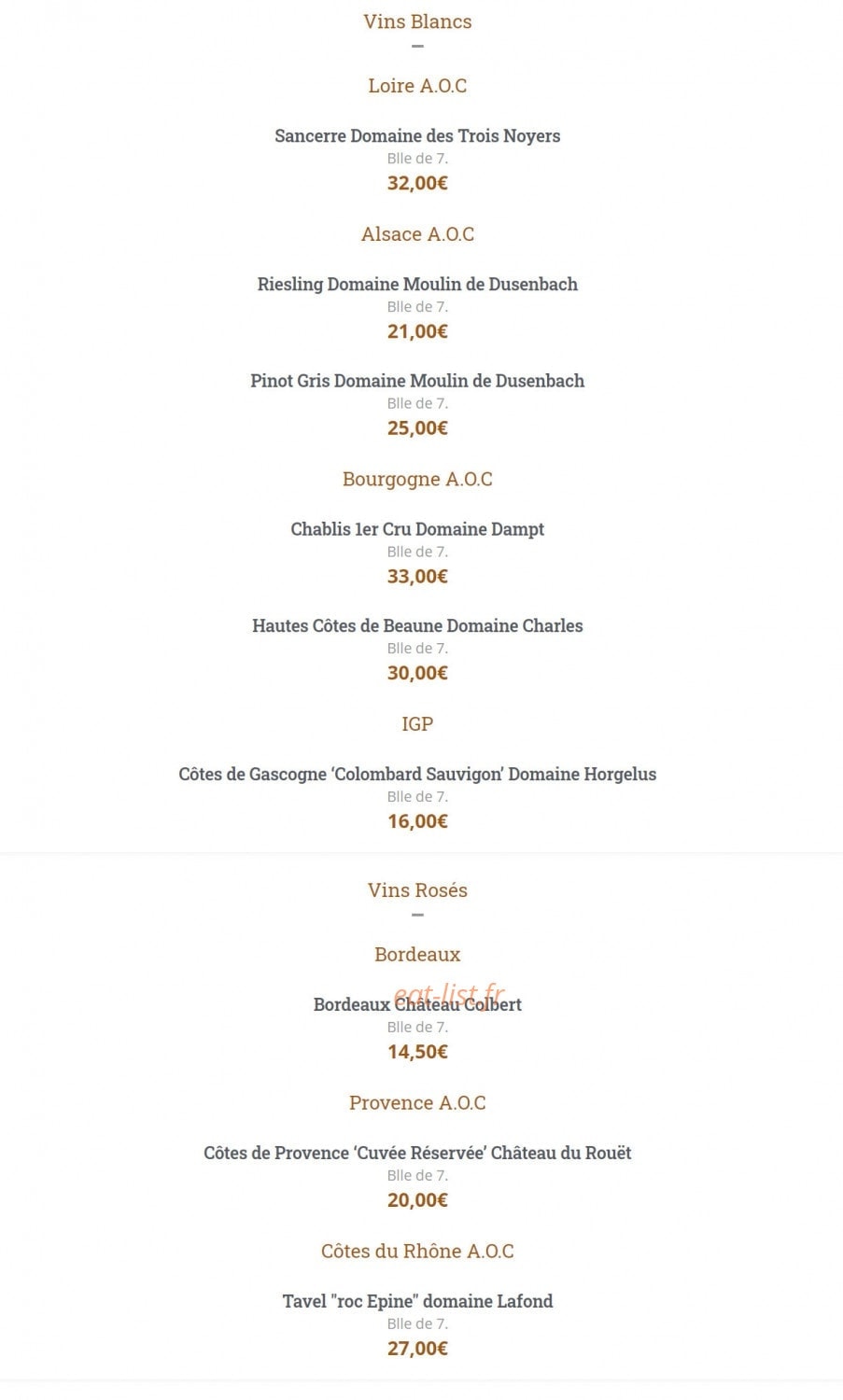Image resolution: width=843 pixels, height=1400 pixels.
Task: Select the Bourgogne A.O.C heading
Action: (x=417, y=480)
